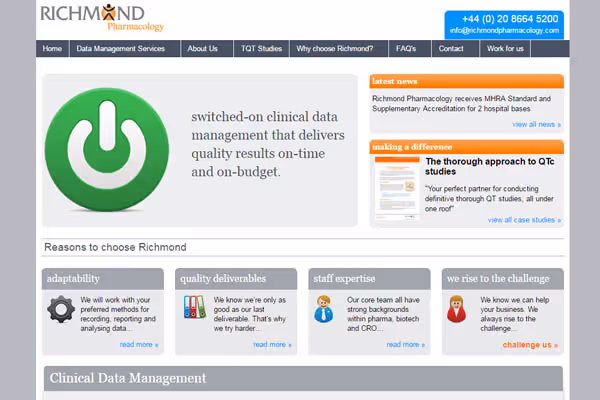The height and width of the screenshot is (400, 600).
Task: Open the QTc case study document thumbnail
Action: pos(397,188)
